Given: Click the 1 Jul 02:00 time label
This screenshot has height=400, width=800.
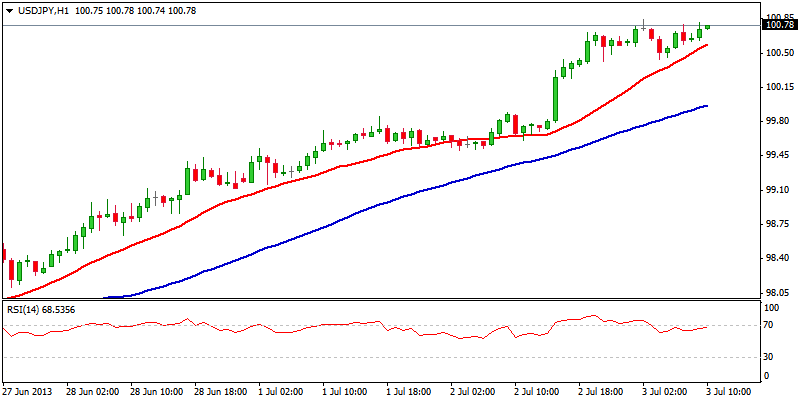Looking at the screenshot, I should coord(280,392).
